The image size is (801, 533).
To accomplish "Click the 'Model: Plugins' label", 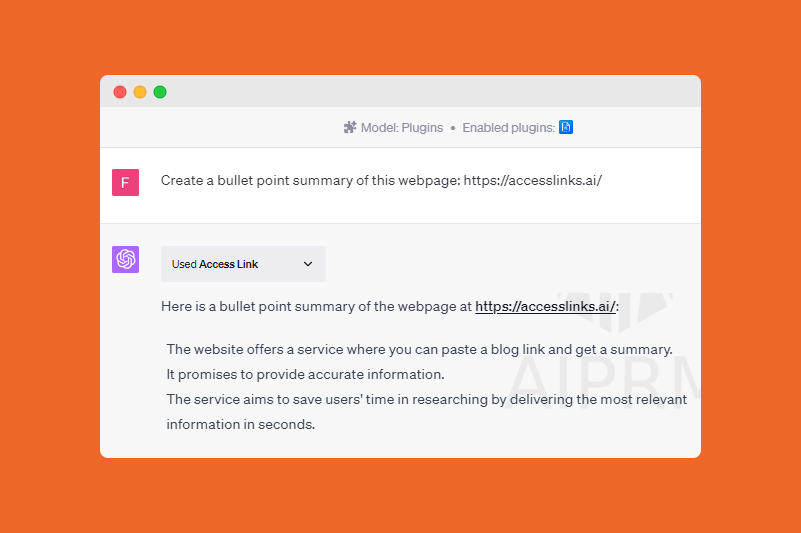I will [x=402, y=128].
